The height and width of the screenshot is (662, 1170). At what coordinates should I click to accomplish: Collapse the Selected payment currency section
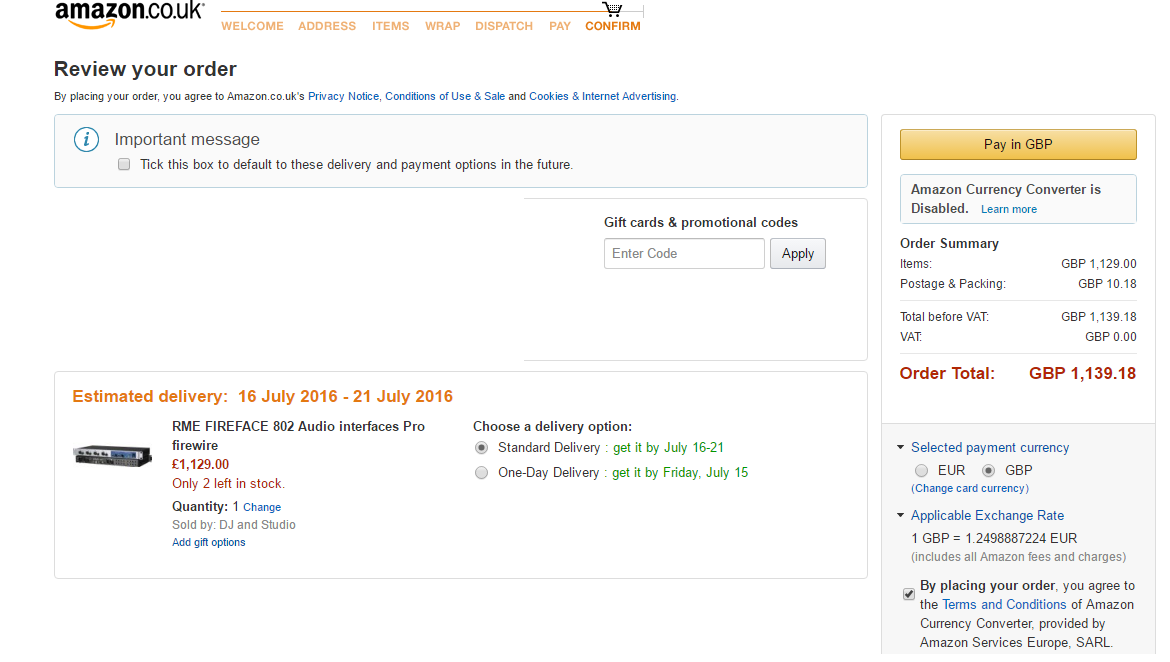click(901, 448)
